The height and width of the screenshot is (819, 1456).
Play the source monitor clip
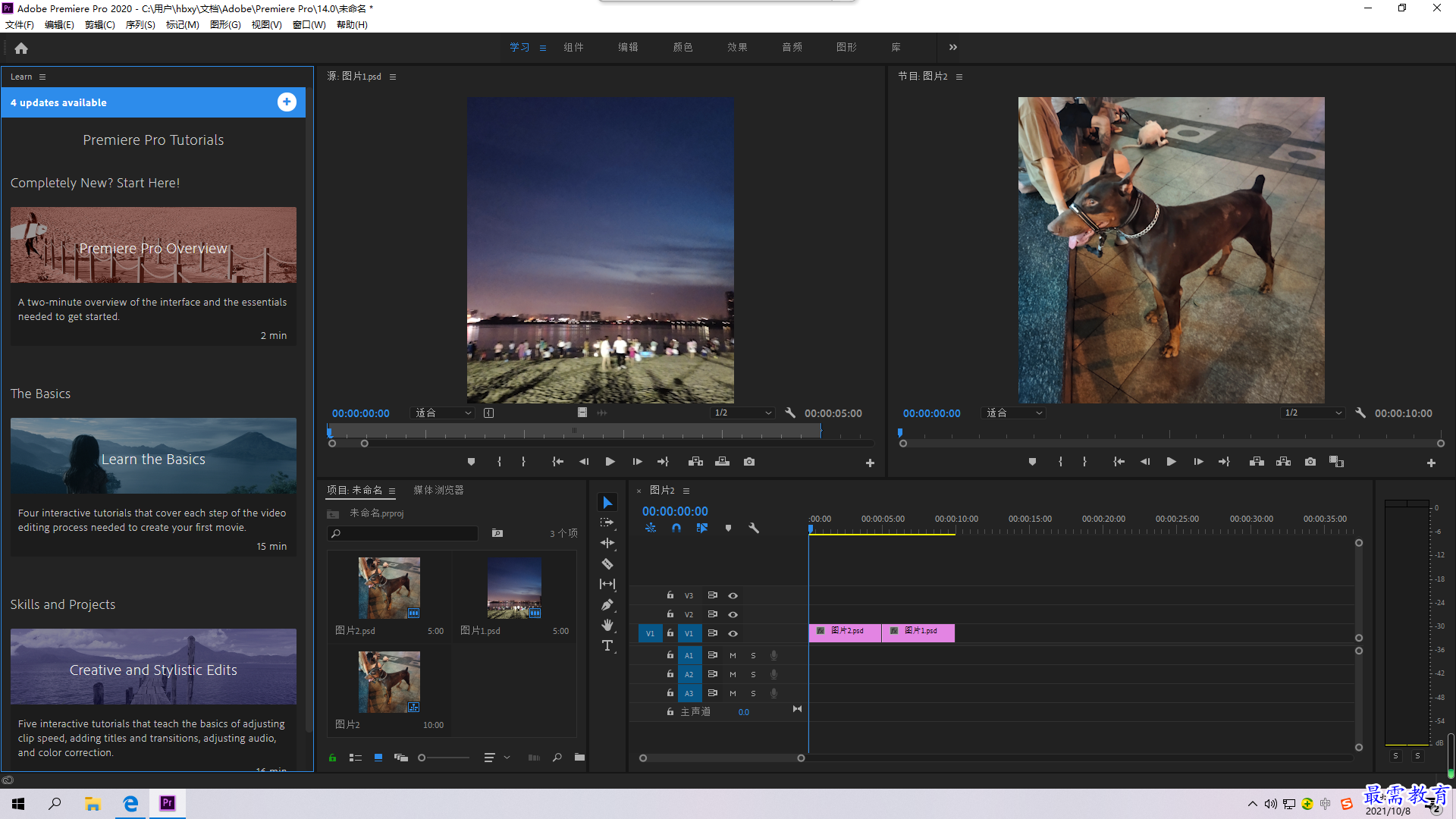coord(610,462)
